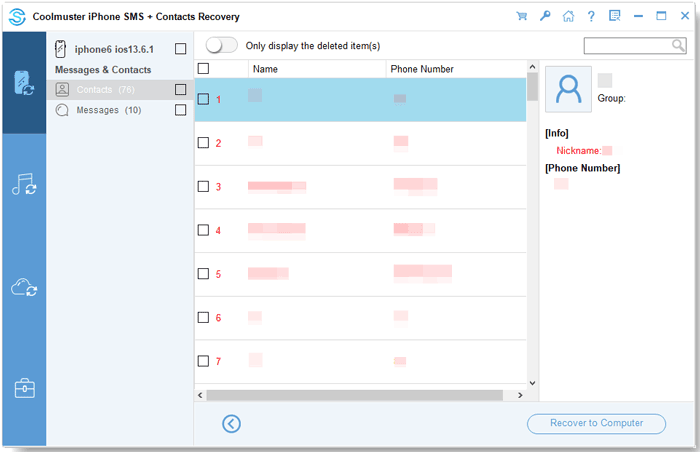Open the shopping cart purchase icon
Viewport: 700px width, 452px height.
point(521,17)
